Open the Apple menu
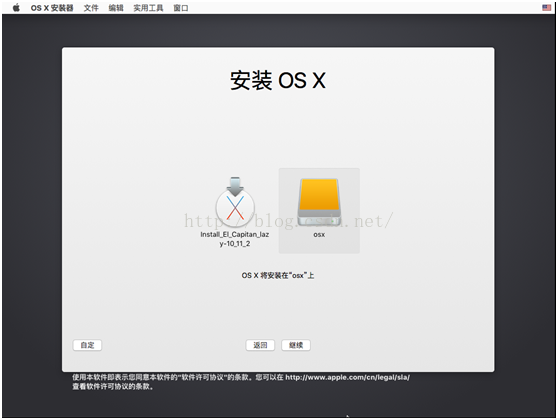Screen dimensions: 558x420 coord(16,7)
